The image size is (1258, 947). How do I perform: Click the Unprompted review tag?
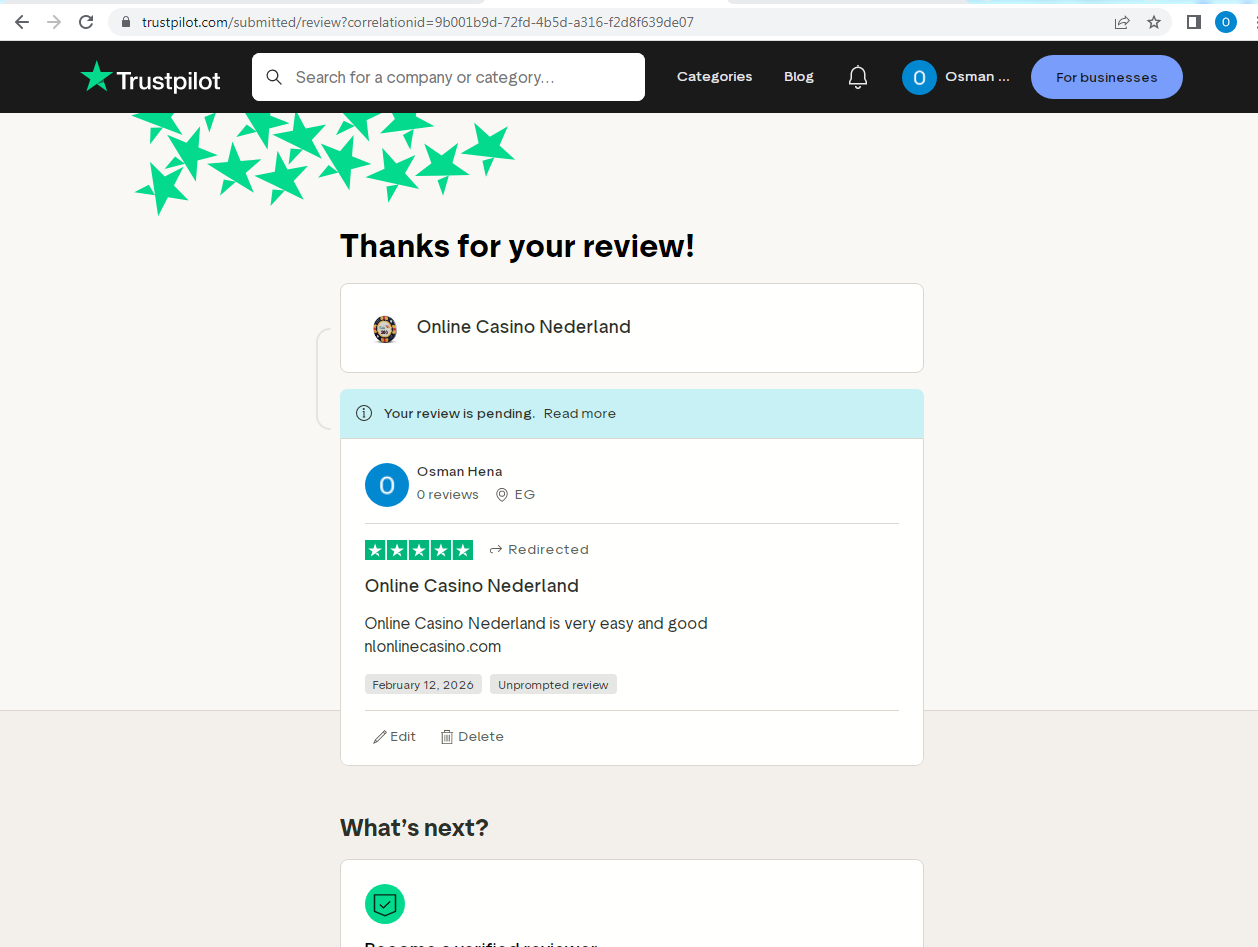coord(553,685)
